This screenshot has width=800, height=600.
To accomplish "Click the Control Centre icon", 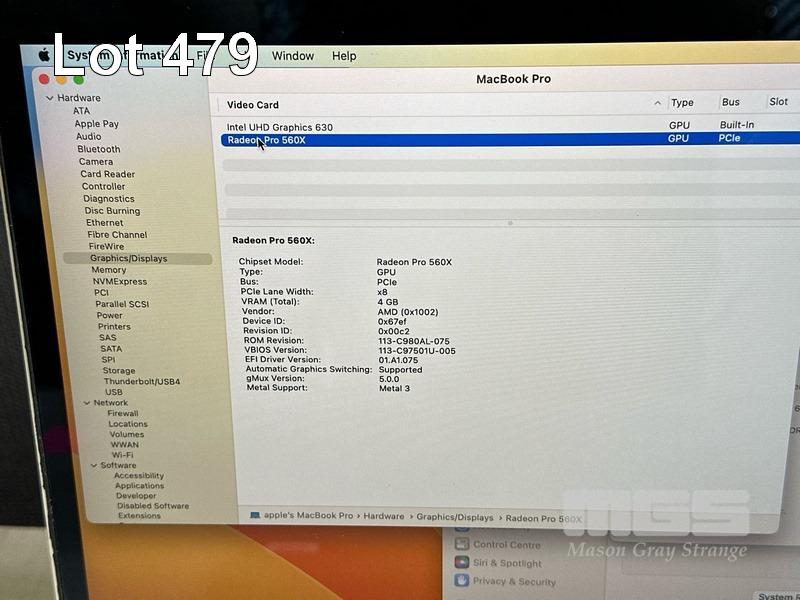I will tap(462, 545).
